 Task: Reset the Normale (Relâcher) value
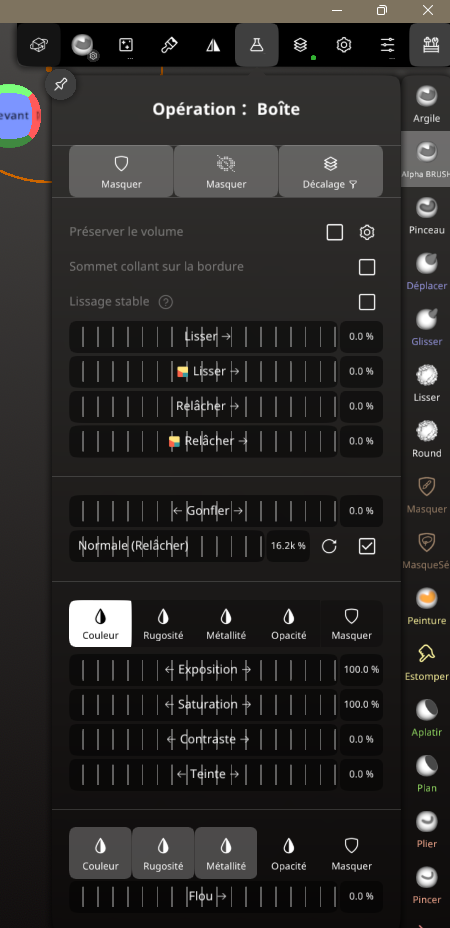329,546
